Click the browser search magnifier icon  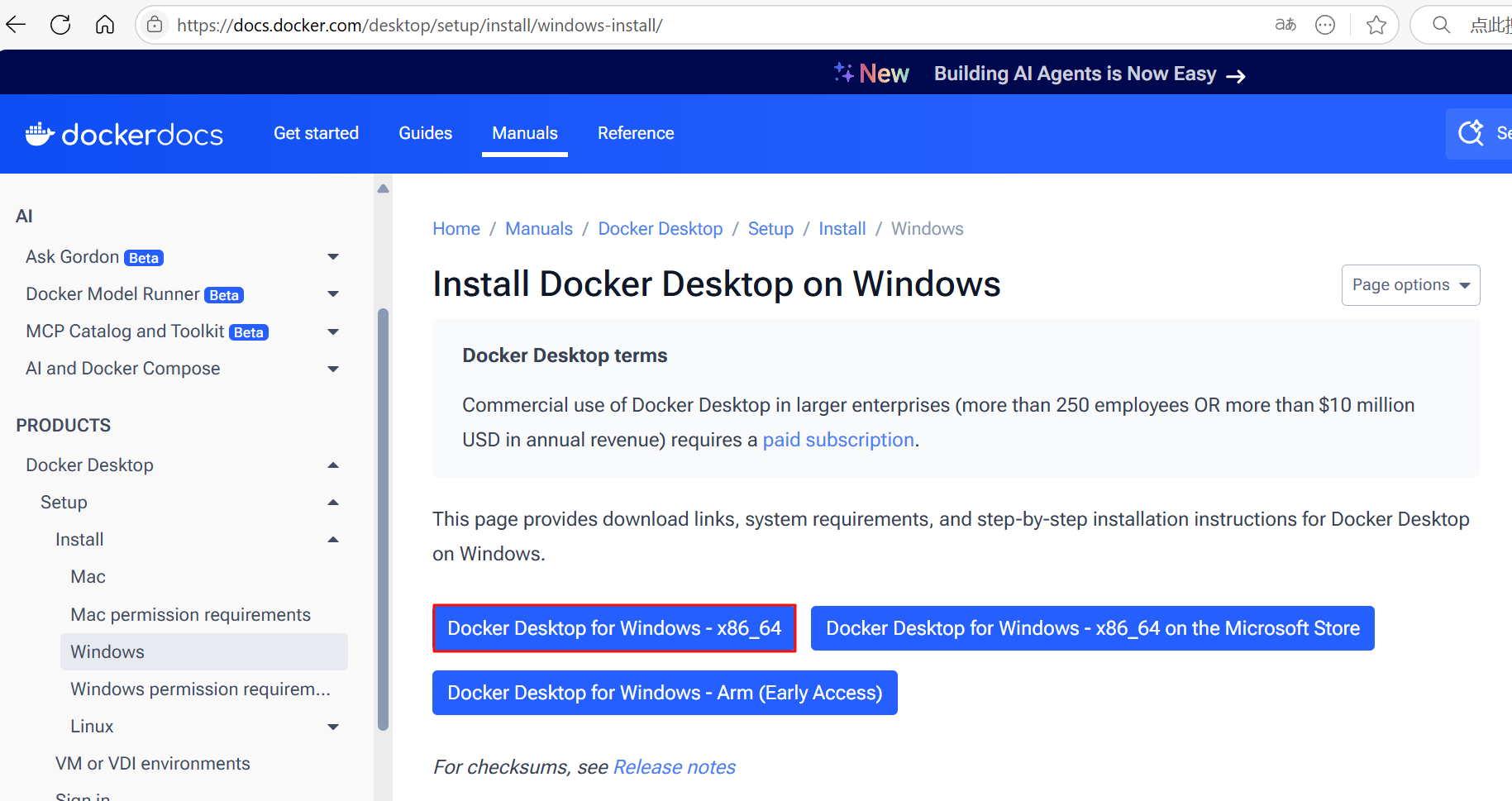pyautogui.click(x=1441, y=25)
